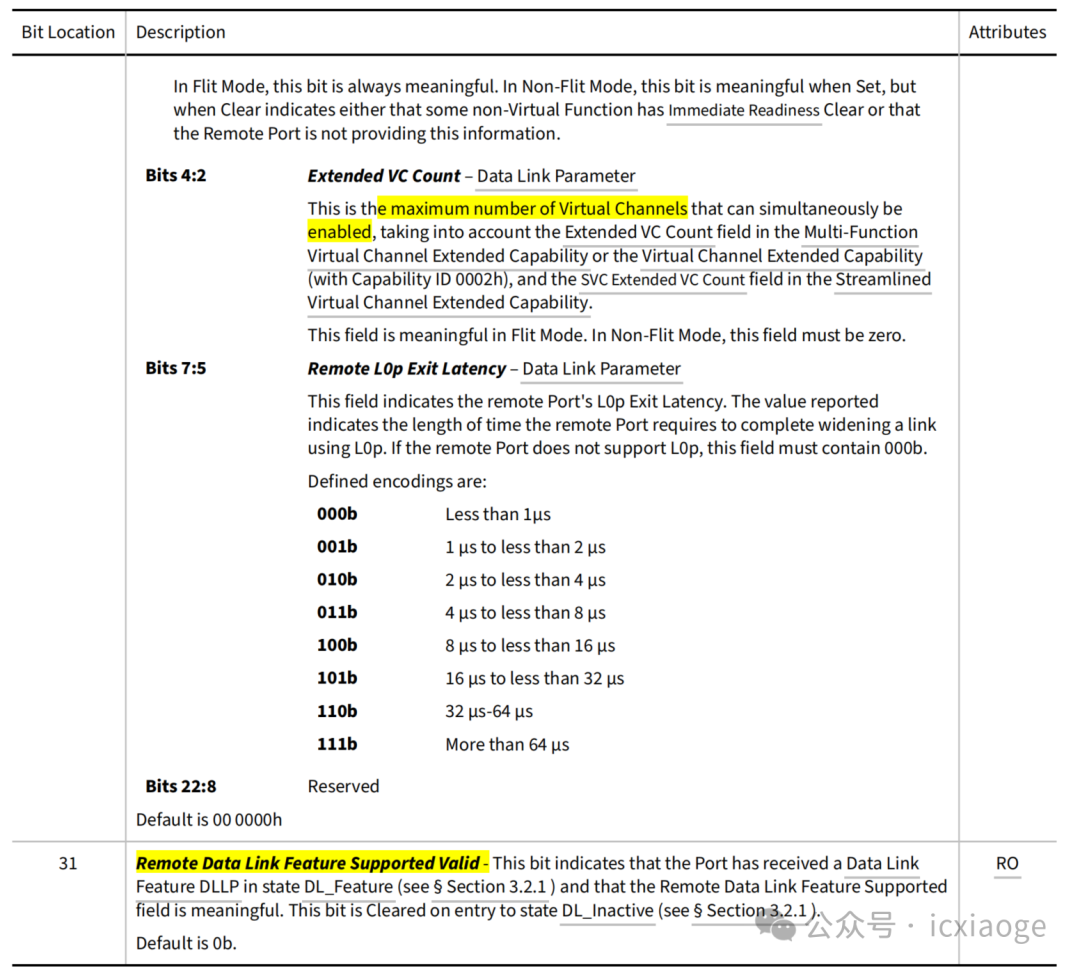The height and width of the screenshot is (969, 1080).
Task: Click the RO attribute link
Action: [x=1007, y=864]
